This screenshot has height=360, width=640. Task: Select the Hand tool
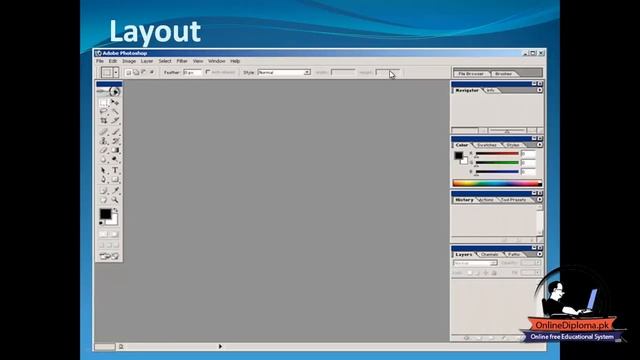(x=104, y=200)
